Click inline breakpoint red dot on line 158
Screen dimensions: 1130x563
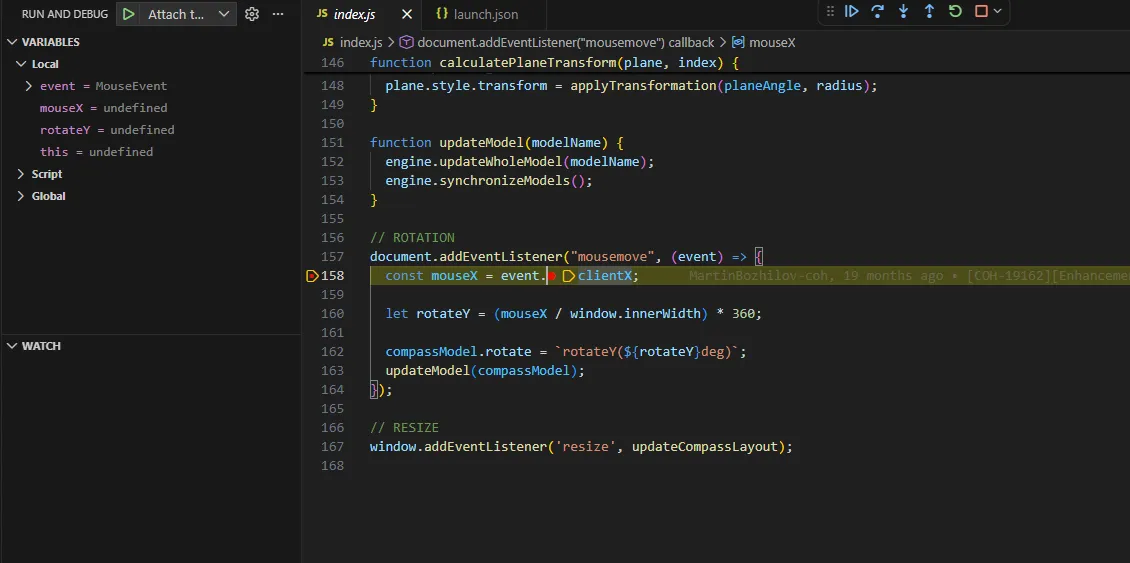point(551,275)
